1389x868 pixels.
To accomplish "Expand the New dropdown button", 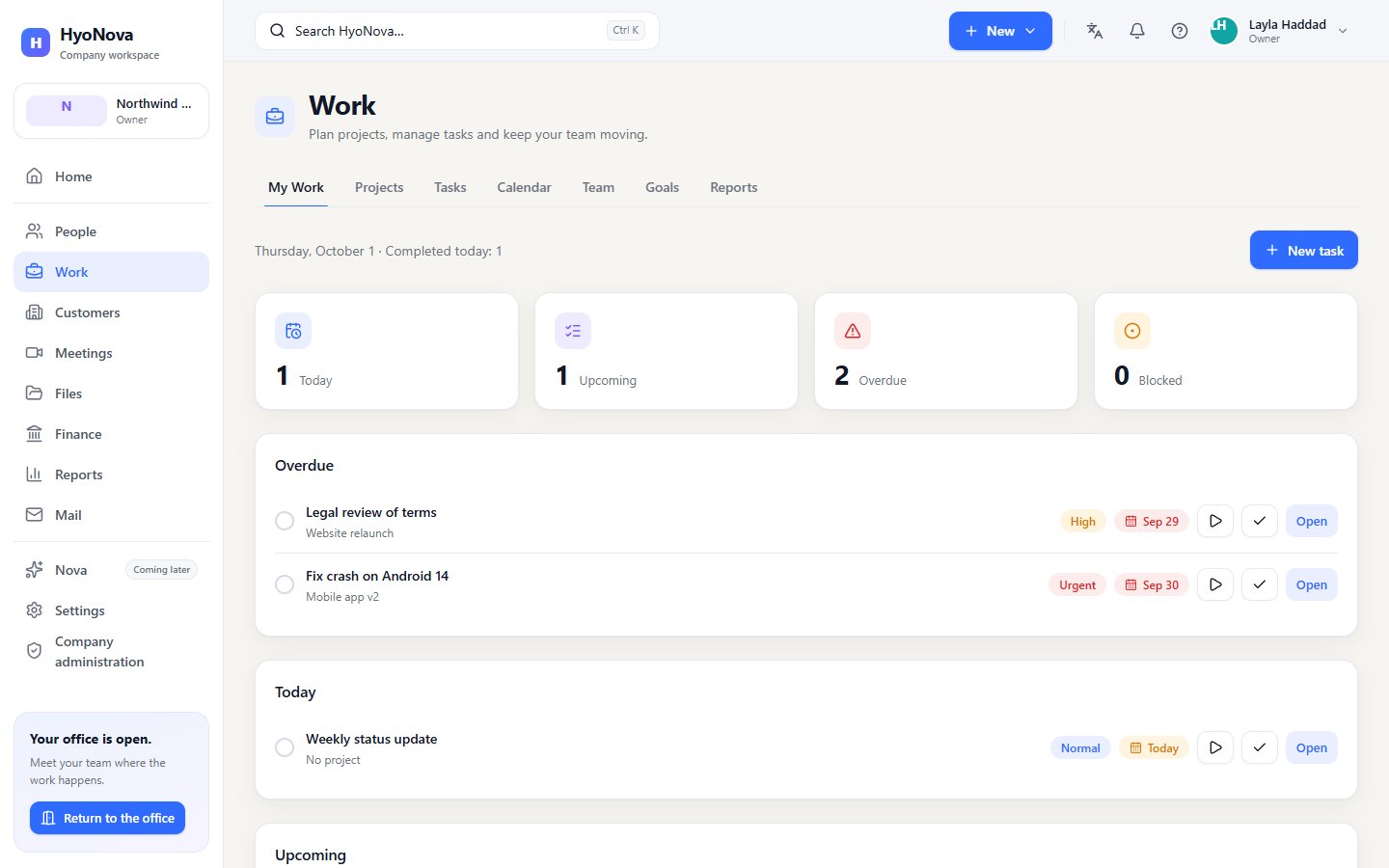I will (1000, 31).
